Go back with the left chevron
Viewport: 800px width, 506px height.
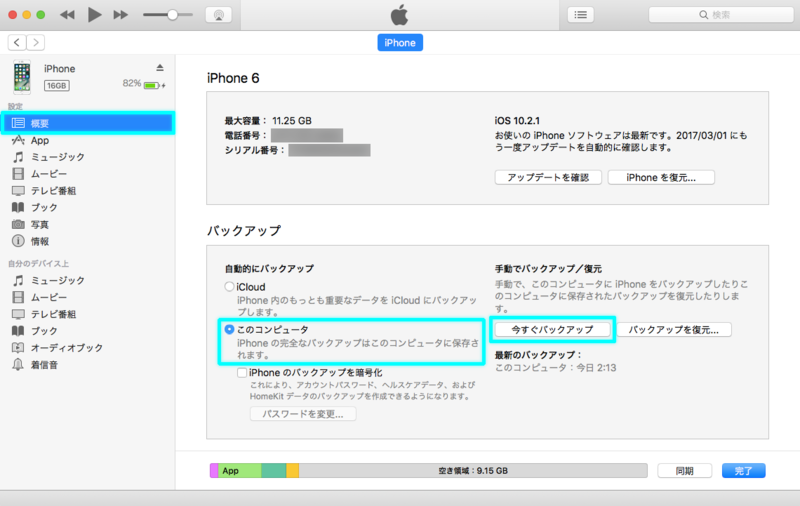[17, 42]
